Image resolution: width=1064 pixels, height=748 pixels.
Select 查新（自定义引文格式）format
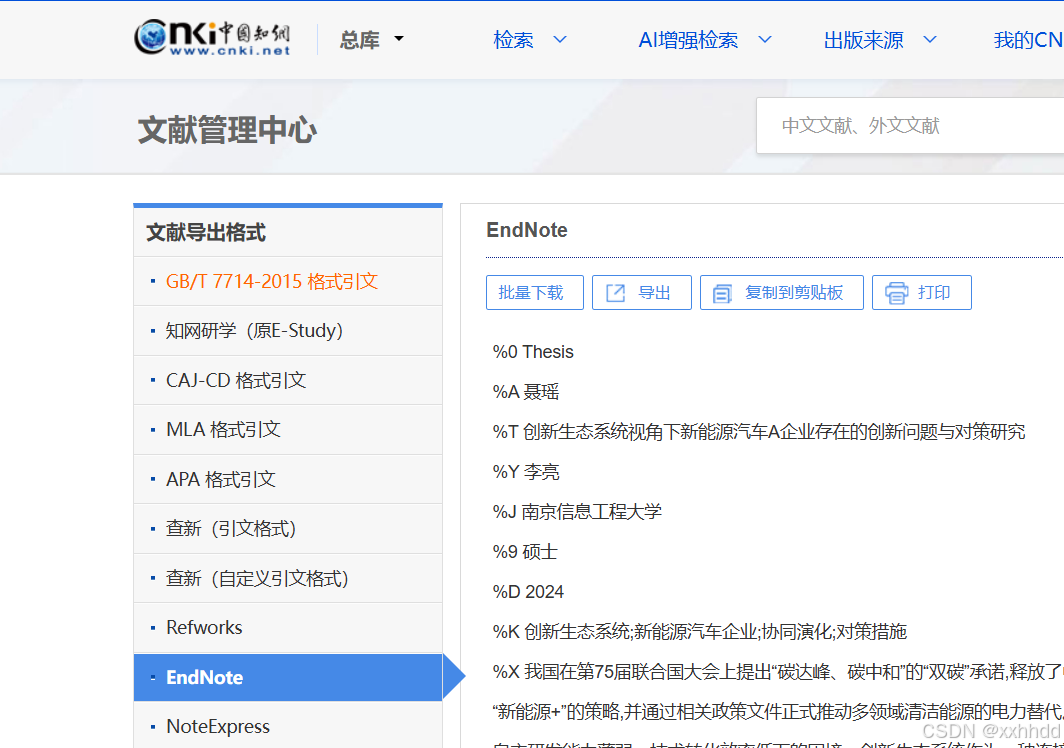coord(288,578)
